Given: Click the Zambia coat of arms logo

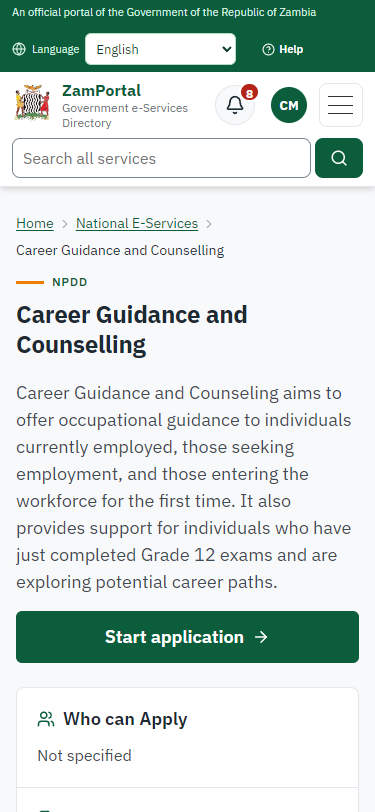Looking at the screenshot, I should [x=32, y=103].
